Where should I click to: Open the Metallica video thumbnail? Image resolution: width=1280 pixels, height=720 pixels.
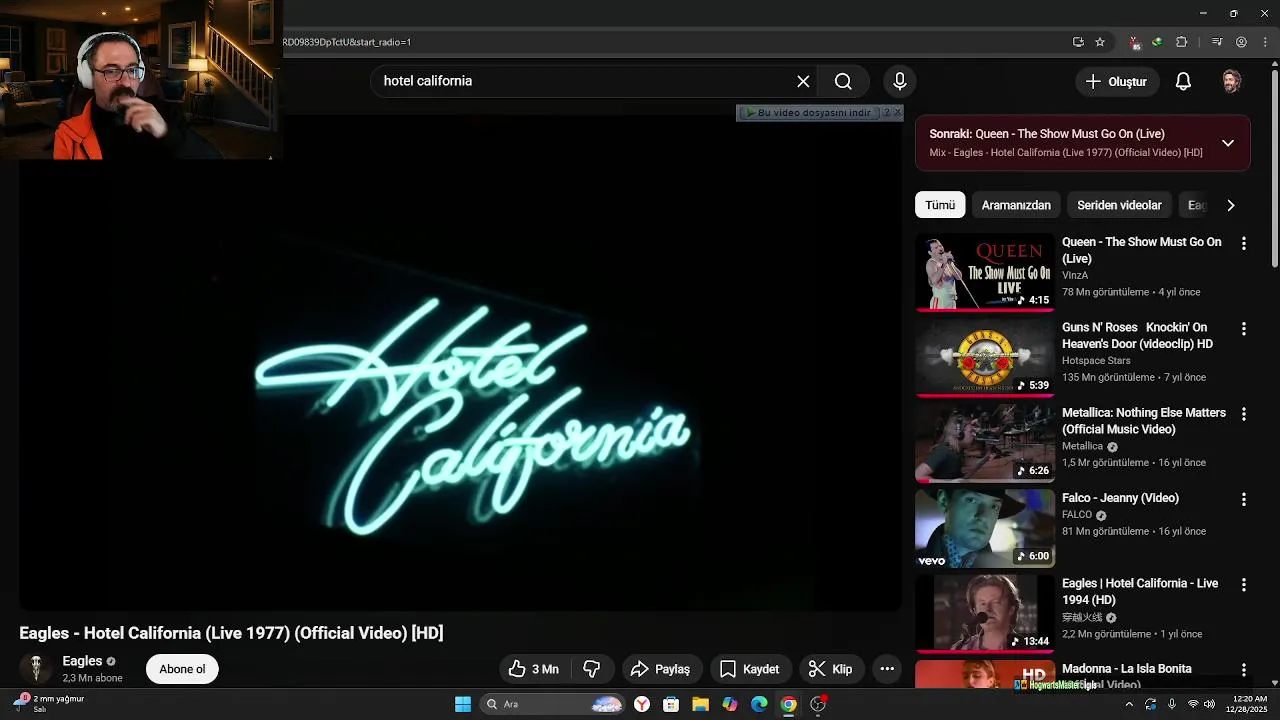(985, 443)
